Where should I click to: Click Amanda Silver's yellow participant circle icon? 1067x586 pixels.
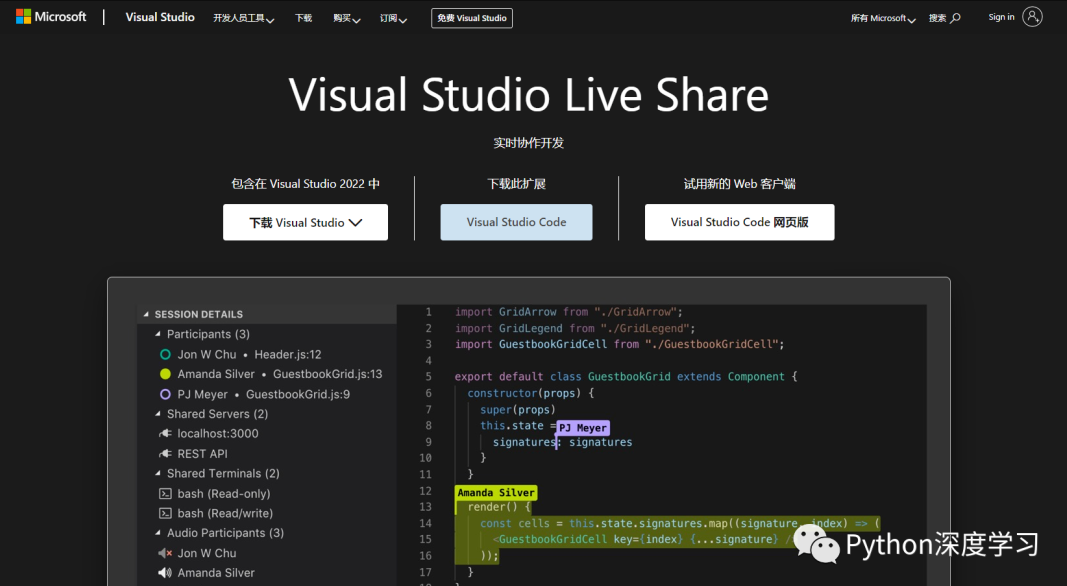click(165, 374)
